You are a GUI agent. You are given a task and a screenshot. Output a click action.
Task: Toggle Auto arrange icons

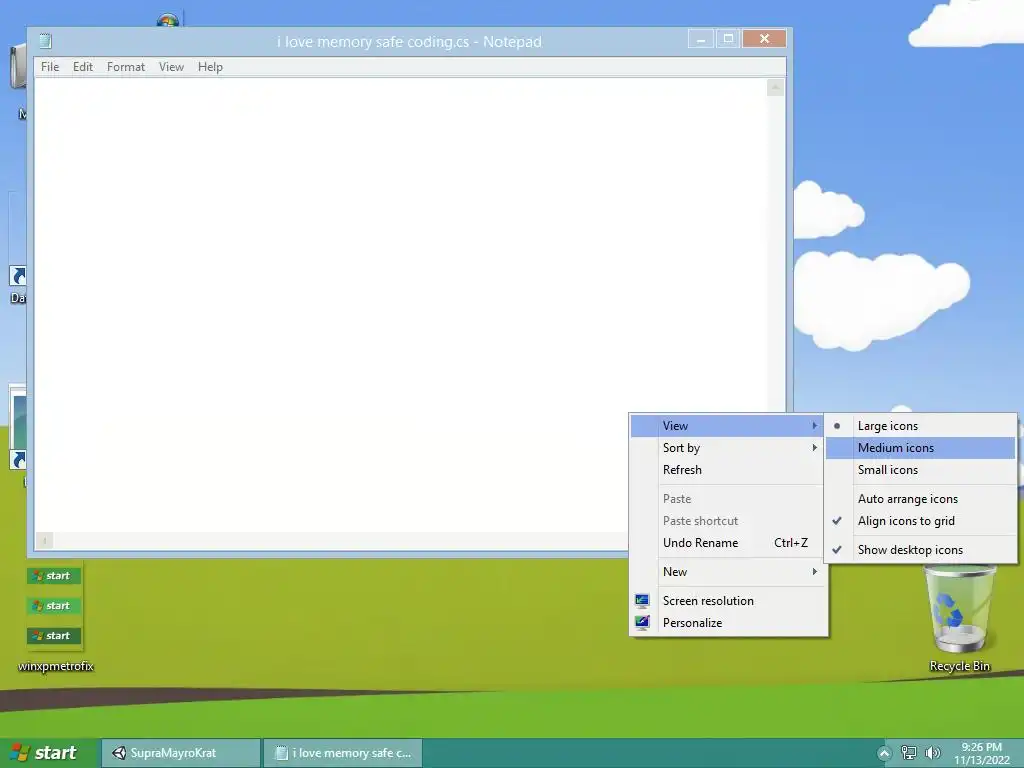coord(921,499)
